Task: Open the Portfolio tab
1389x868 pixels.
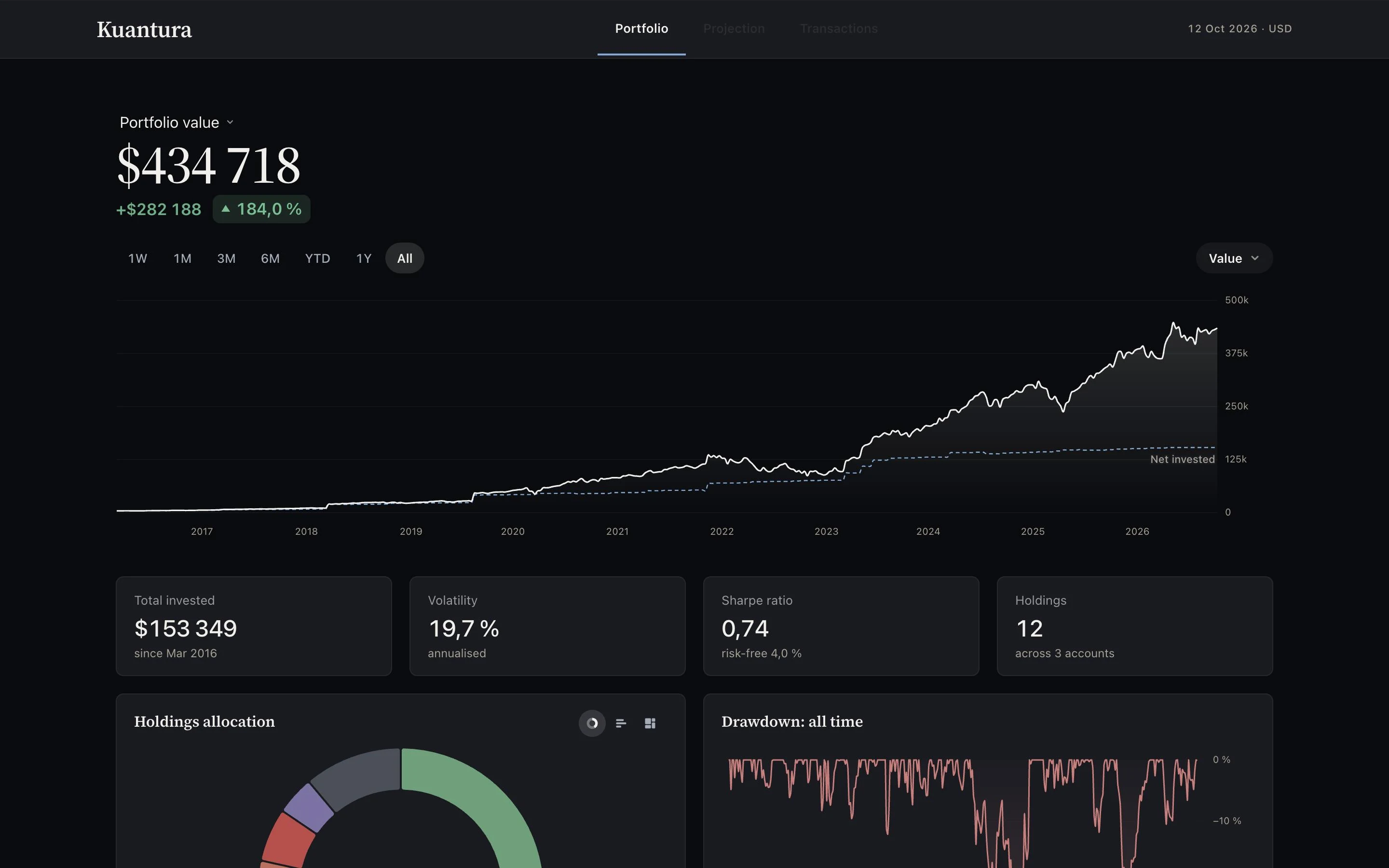Action: pyautogui.click(x=641, y=29)
